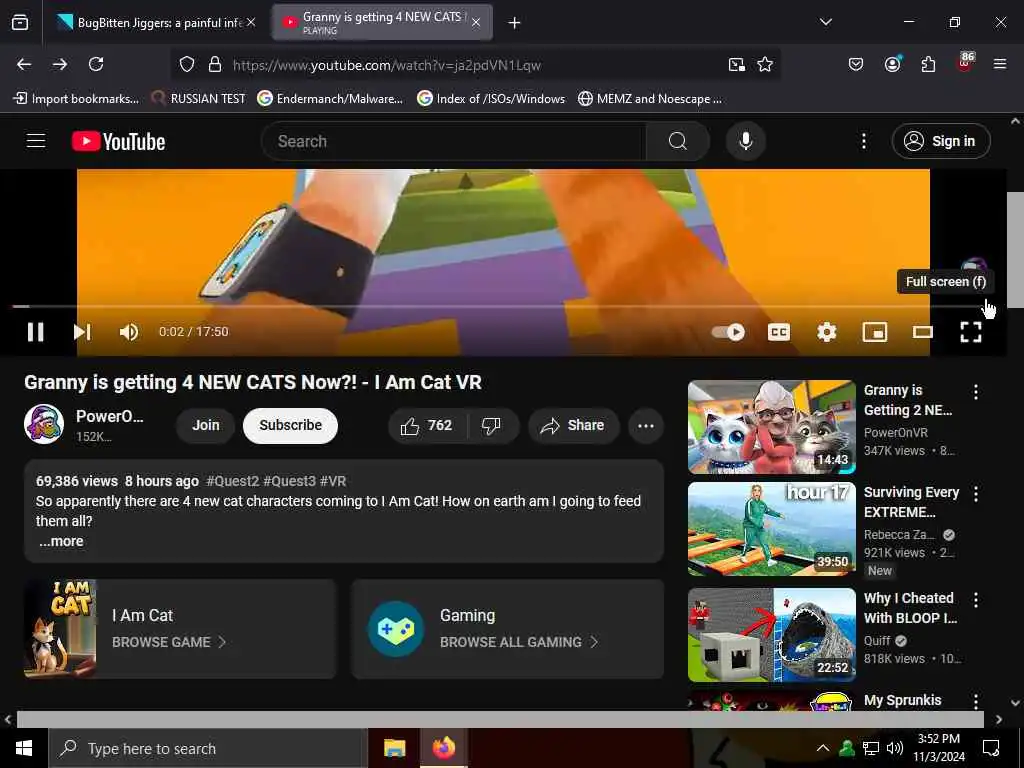Open menu for 'Why I Cheated' video
The width and height of the screenshot is (1024, 768).
976,600
